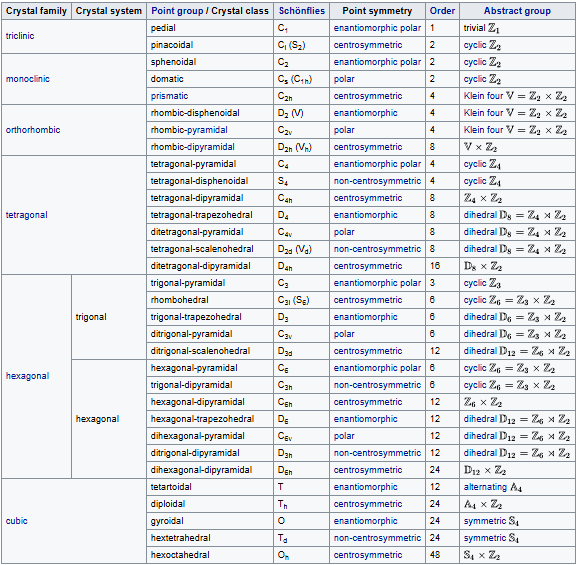
Task: Open the alternating group link for tetartoidal
Action: click(x=485, y=487)
